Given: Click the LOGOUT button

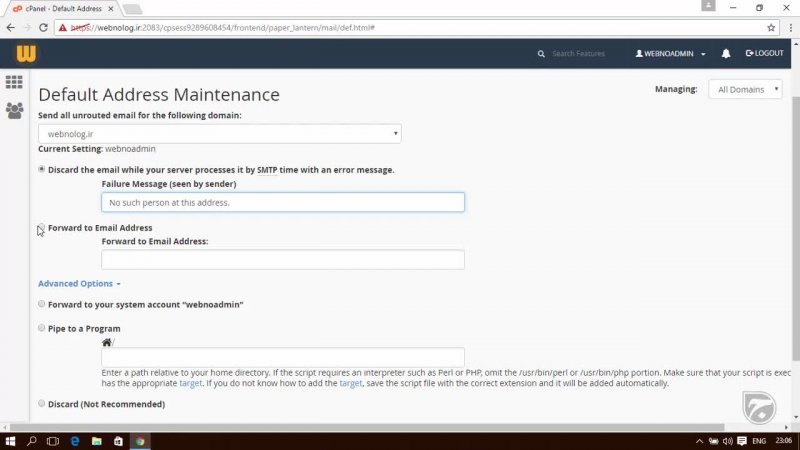Looking at the screenshot, I should point(764,53).
